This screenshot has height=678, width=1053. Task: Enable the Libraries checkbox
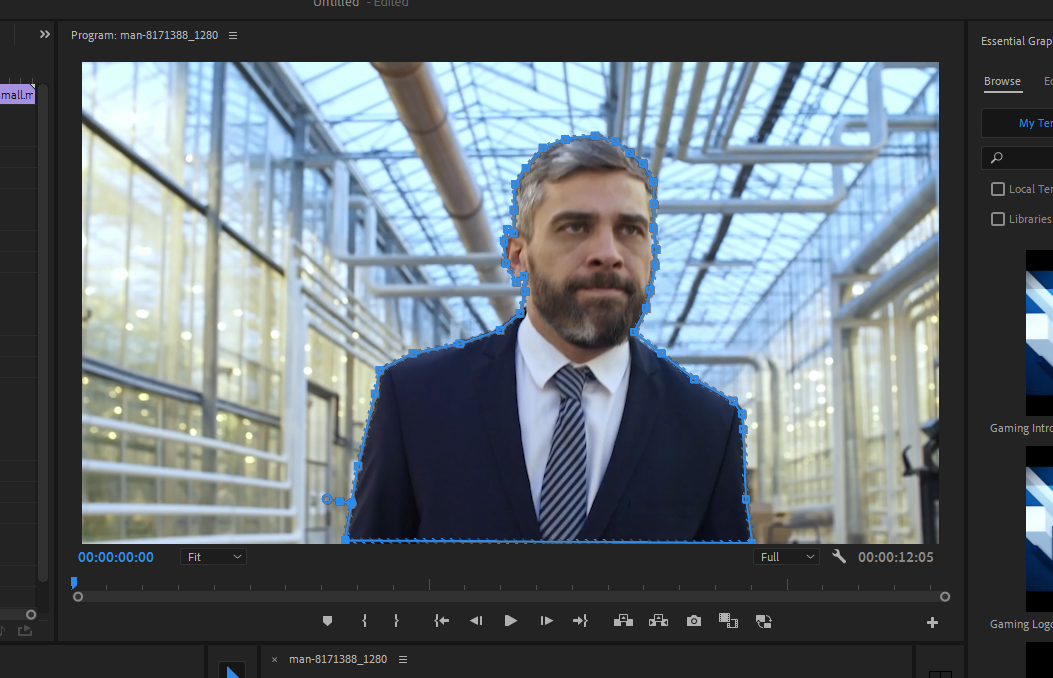point(997,218)
